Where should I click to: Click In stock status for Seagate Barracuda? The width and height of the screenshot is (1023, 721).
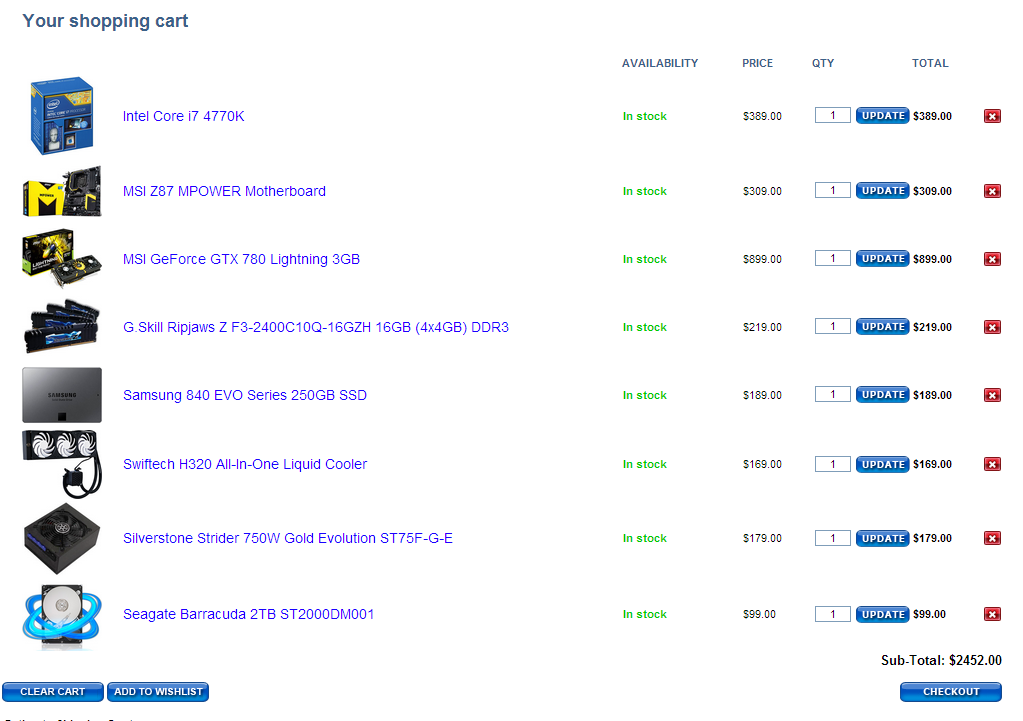point(645,614)
